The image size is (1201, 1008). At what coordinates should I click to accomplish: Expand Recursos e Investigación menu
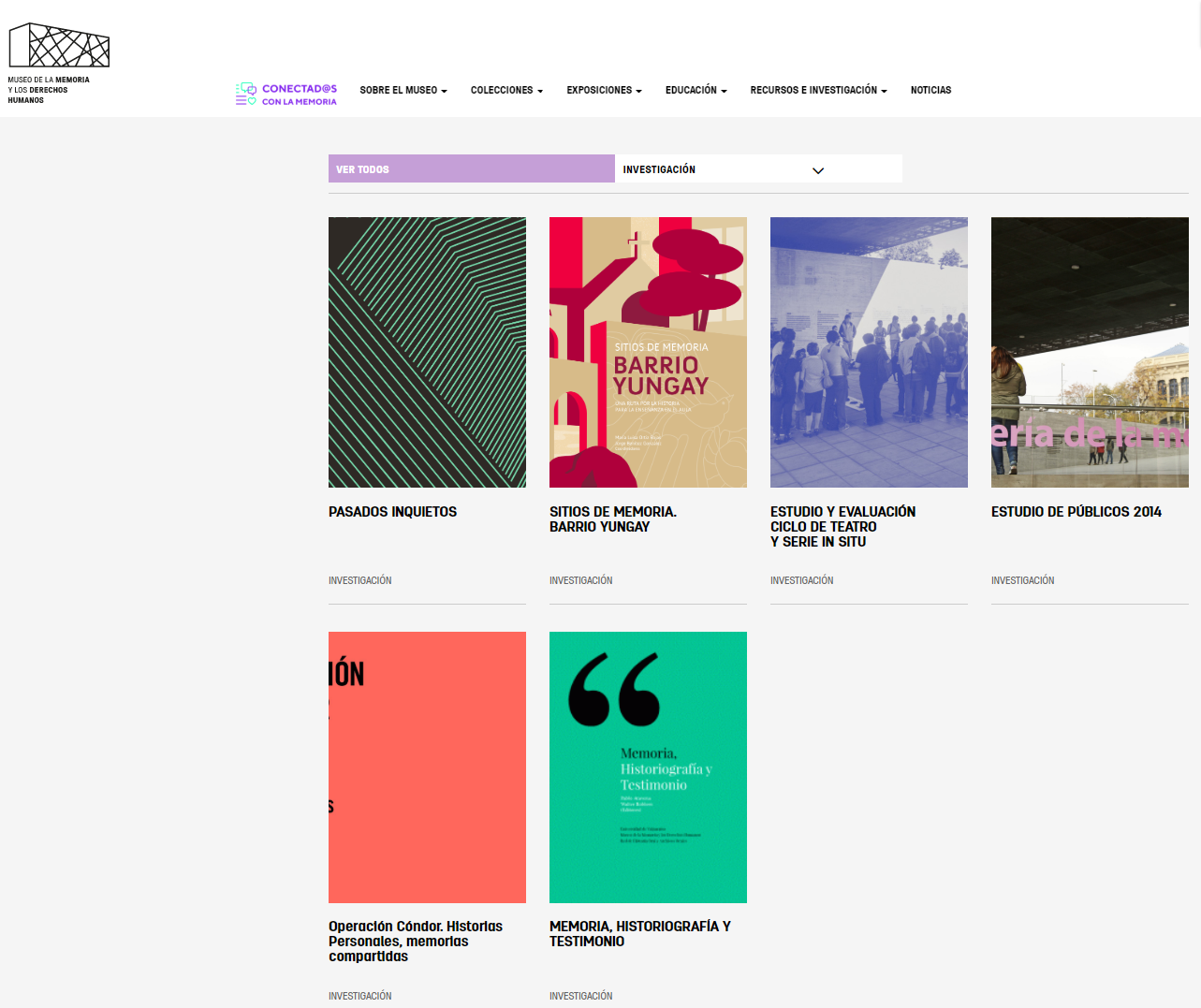pyautogui.click(x=818, y=91)
